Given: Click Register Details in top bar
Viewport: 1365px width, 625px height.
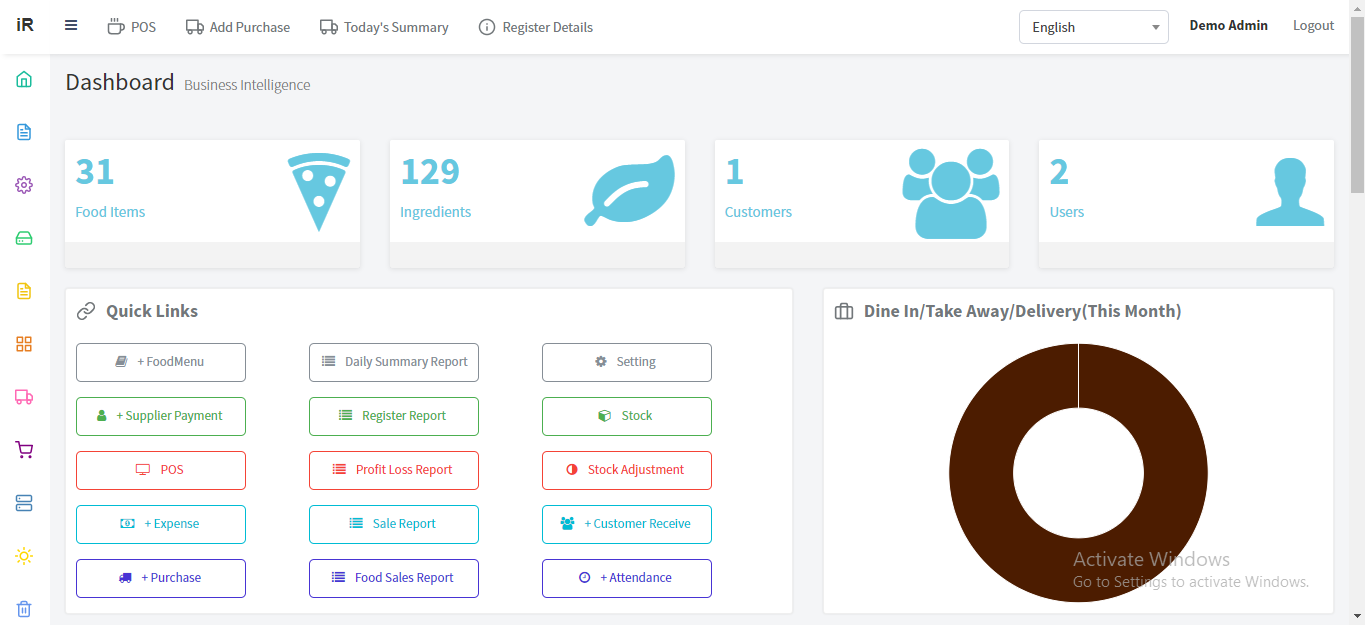Looking at the screenshot, I should 536,27.
